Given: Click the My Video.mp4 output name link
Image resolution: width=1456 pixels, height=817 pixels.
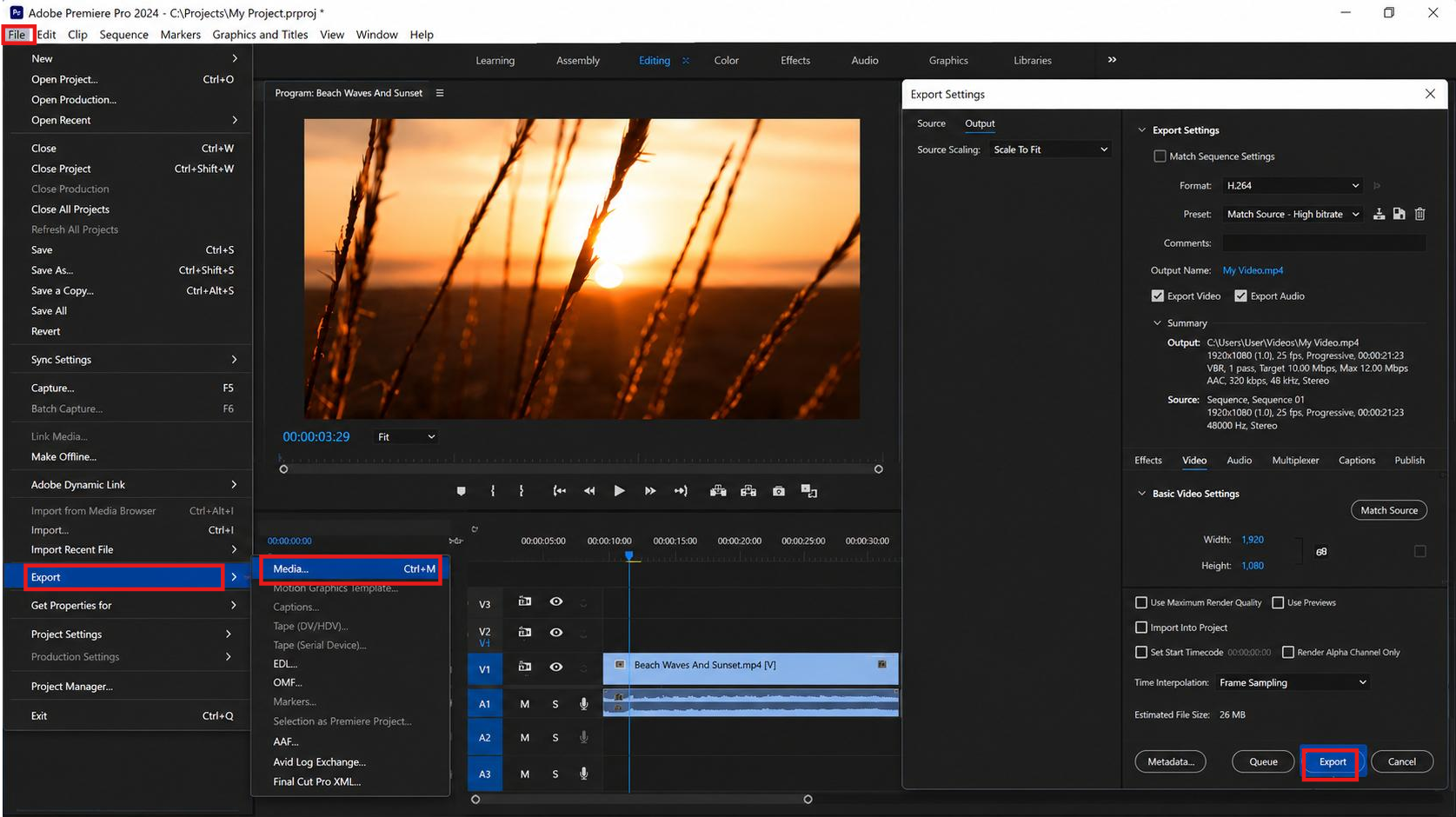Looking at the screenshot, I should [x=1253, y=270].
